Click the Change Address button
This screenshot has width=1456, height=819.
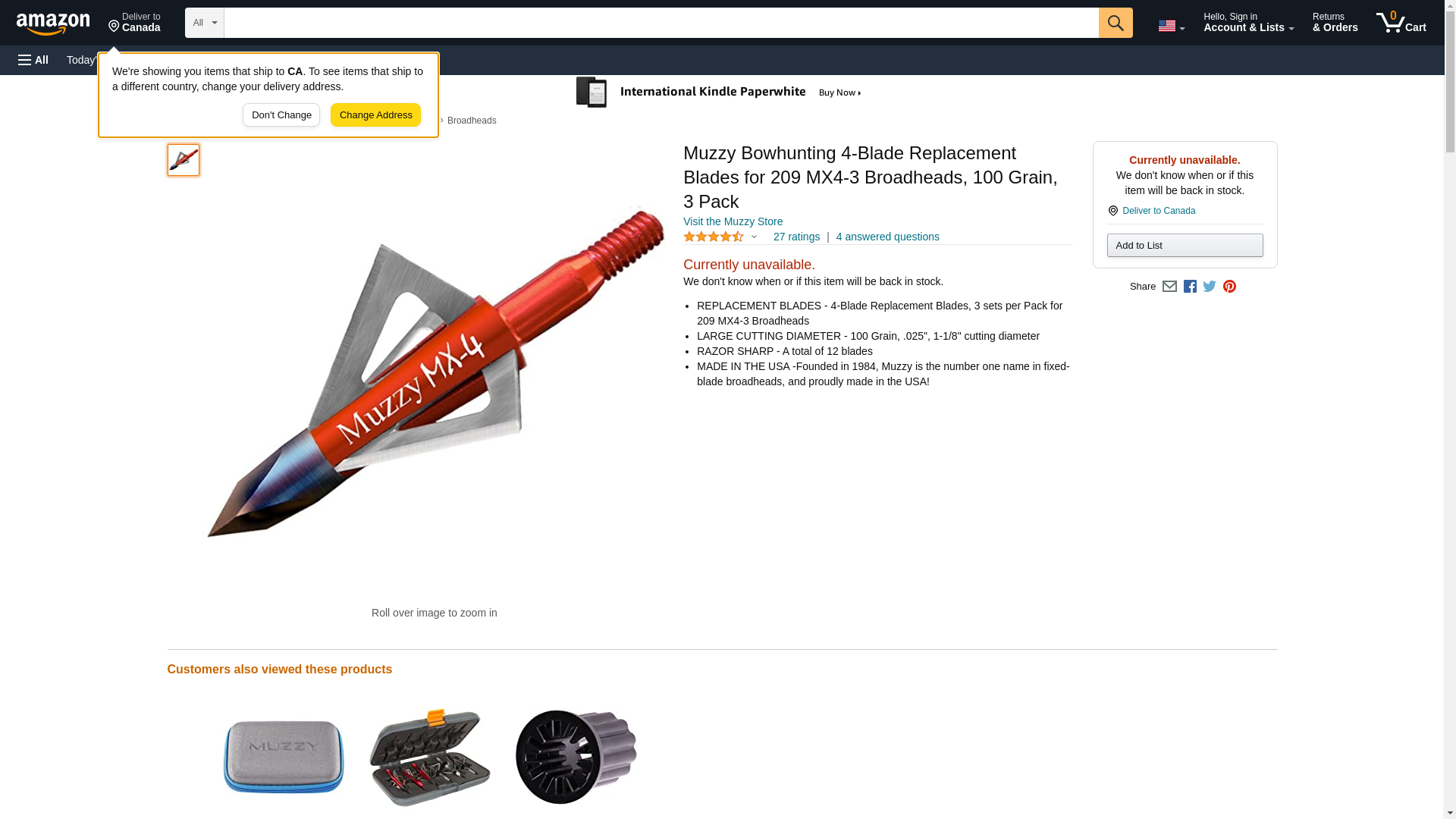pos(375,115)
